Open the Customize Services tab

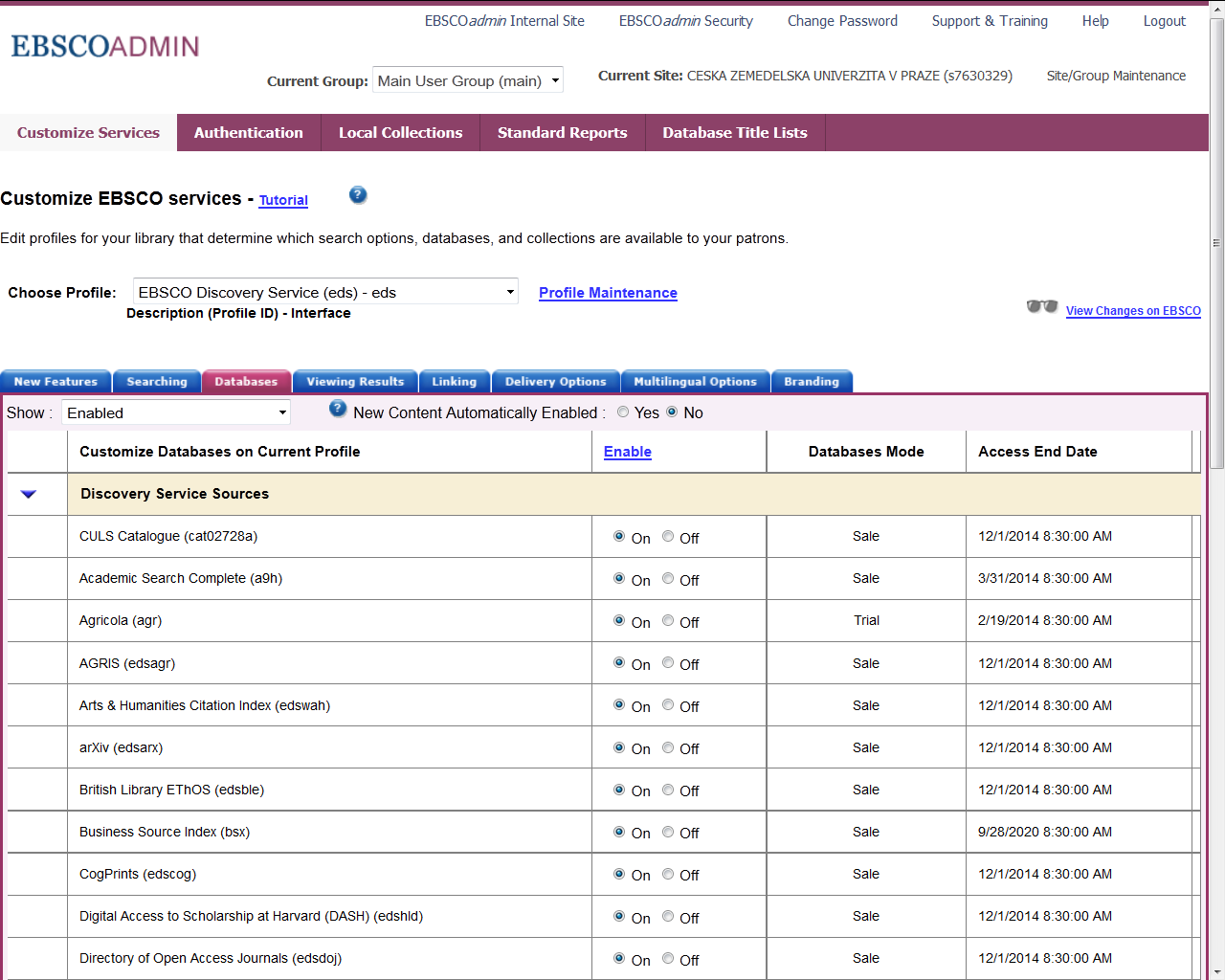[88, 133]
